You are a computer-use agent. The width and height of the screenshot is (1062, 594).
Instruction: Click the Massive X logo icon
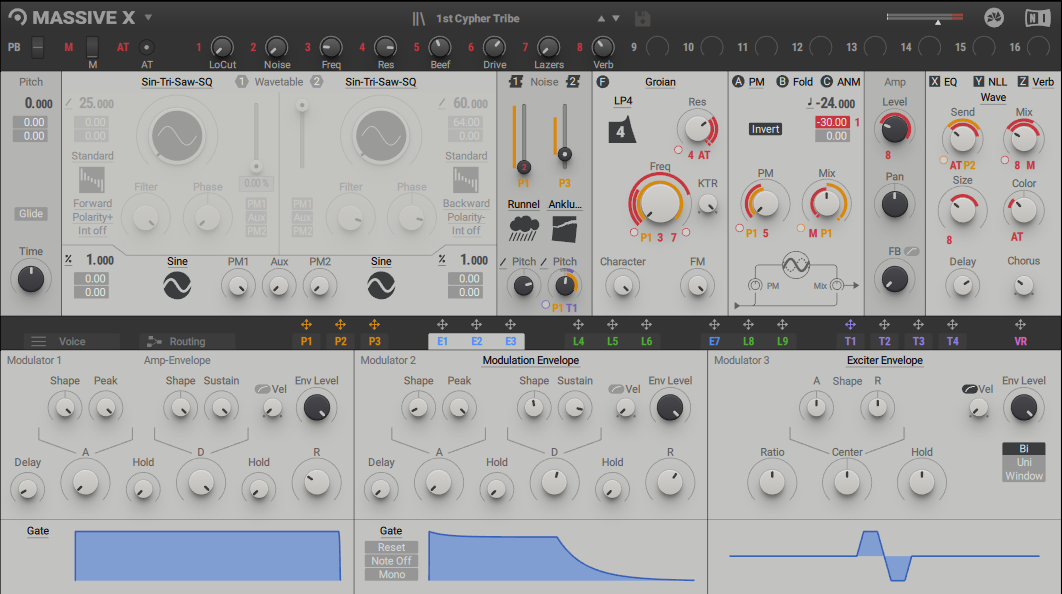pyautogui.click(x=18, y=18)
